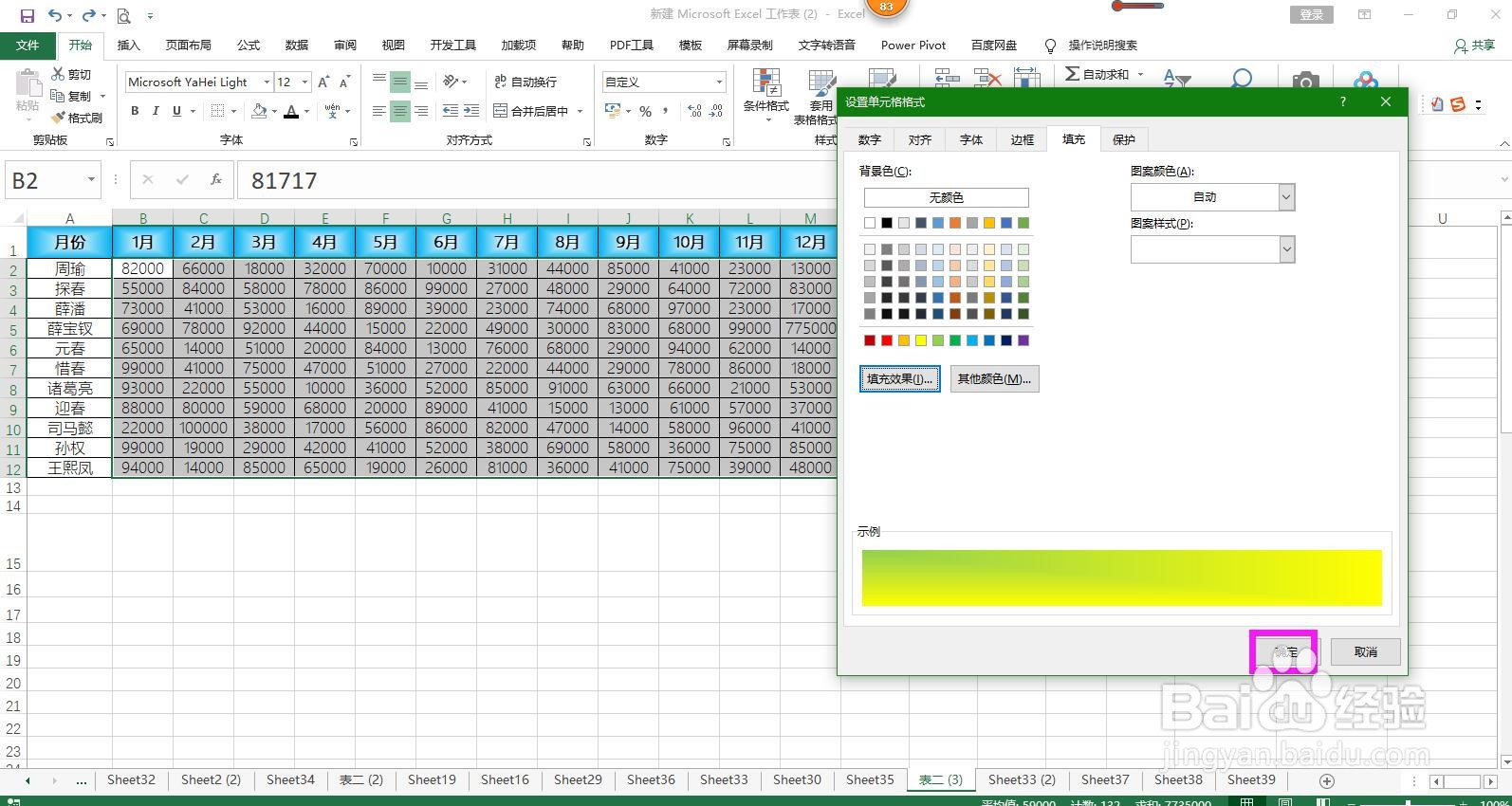The width and height of the screenshot is (1512, 806).
Task: Click the Undo arrow icon
Action: pyautogui.click(x=55, y=15)
